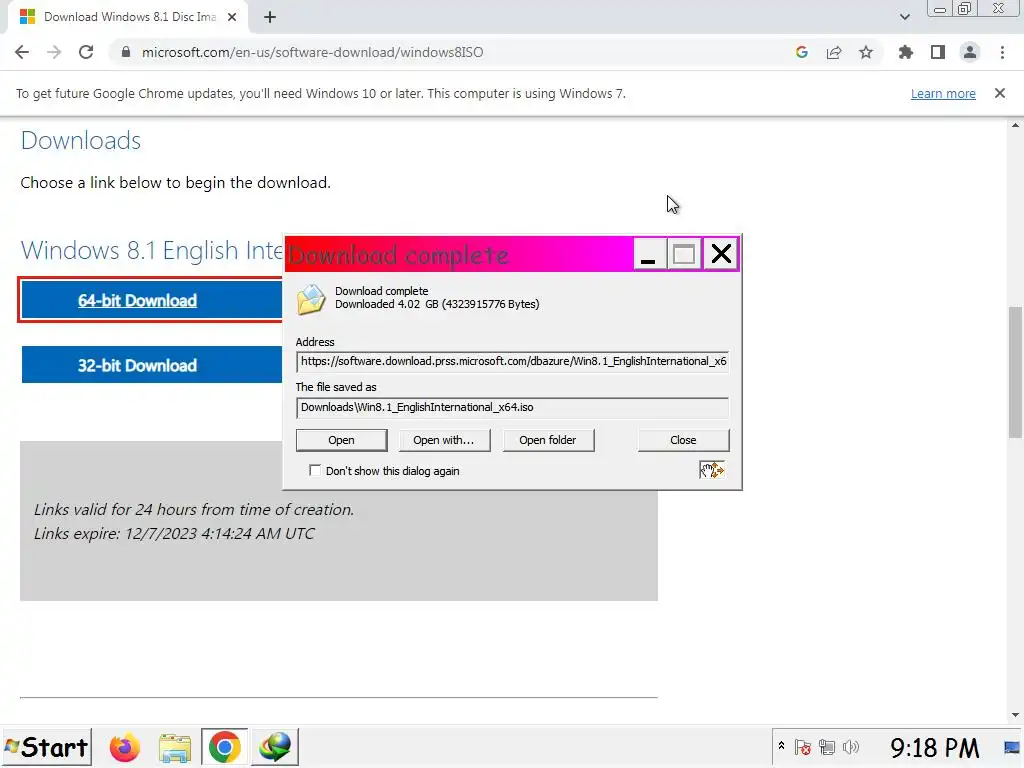
Task: Click the network tray icon
Action: 827,747
